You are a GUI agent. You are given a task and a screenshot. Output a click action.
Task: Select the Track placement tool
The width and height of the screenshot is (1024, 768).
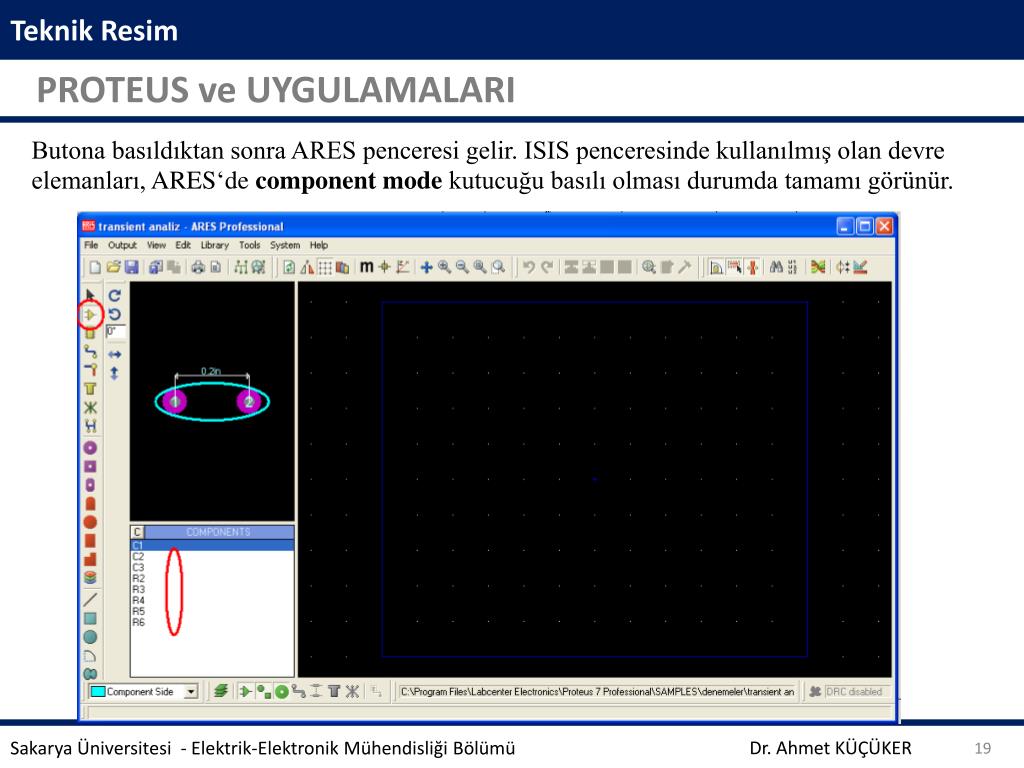[x=90, y=351]
